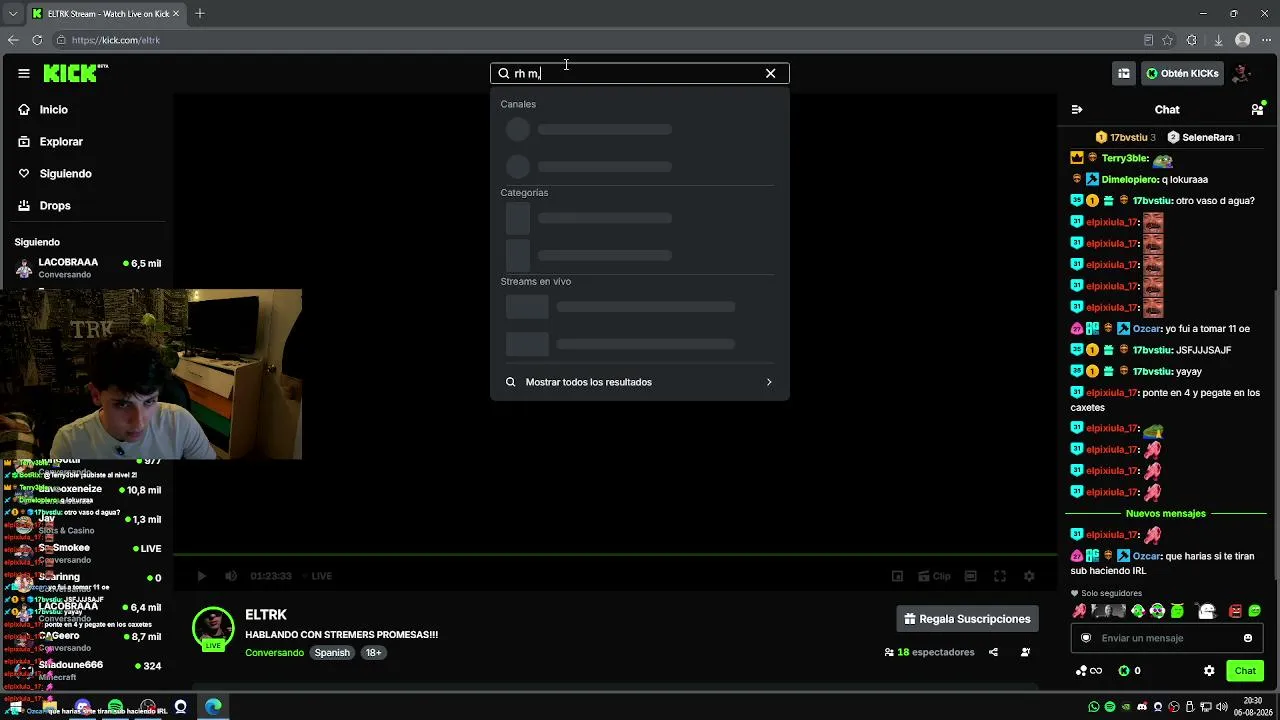The width and height of the screenshot is (1280, 720).
Task: Open browser downloads
Action: tap(1218, 40)
